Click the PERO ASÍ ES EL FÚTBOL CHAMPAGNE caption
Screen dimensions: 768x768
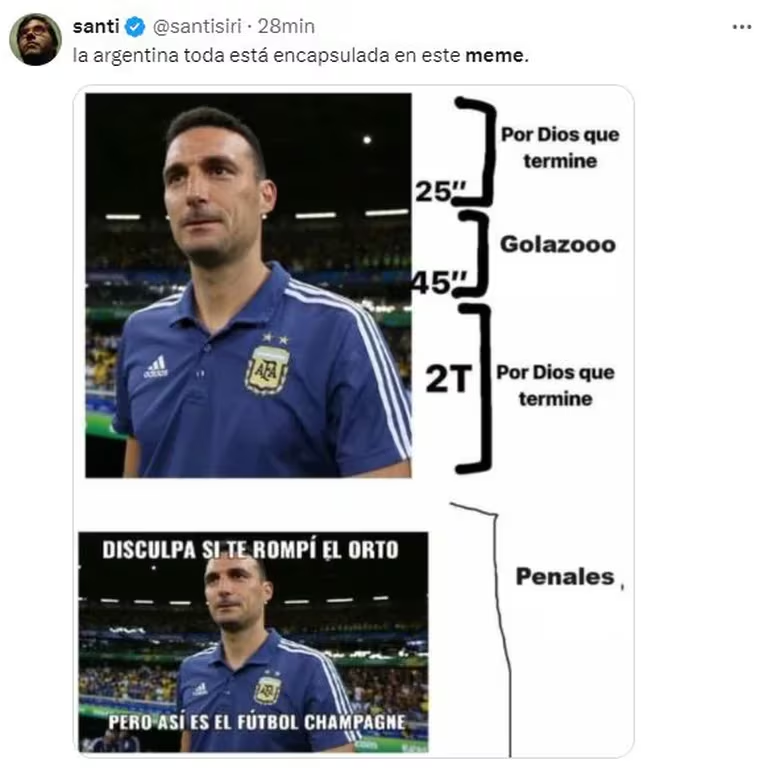coord(257,722)
